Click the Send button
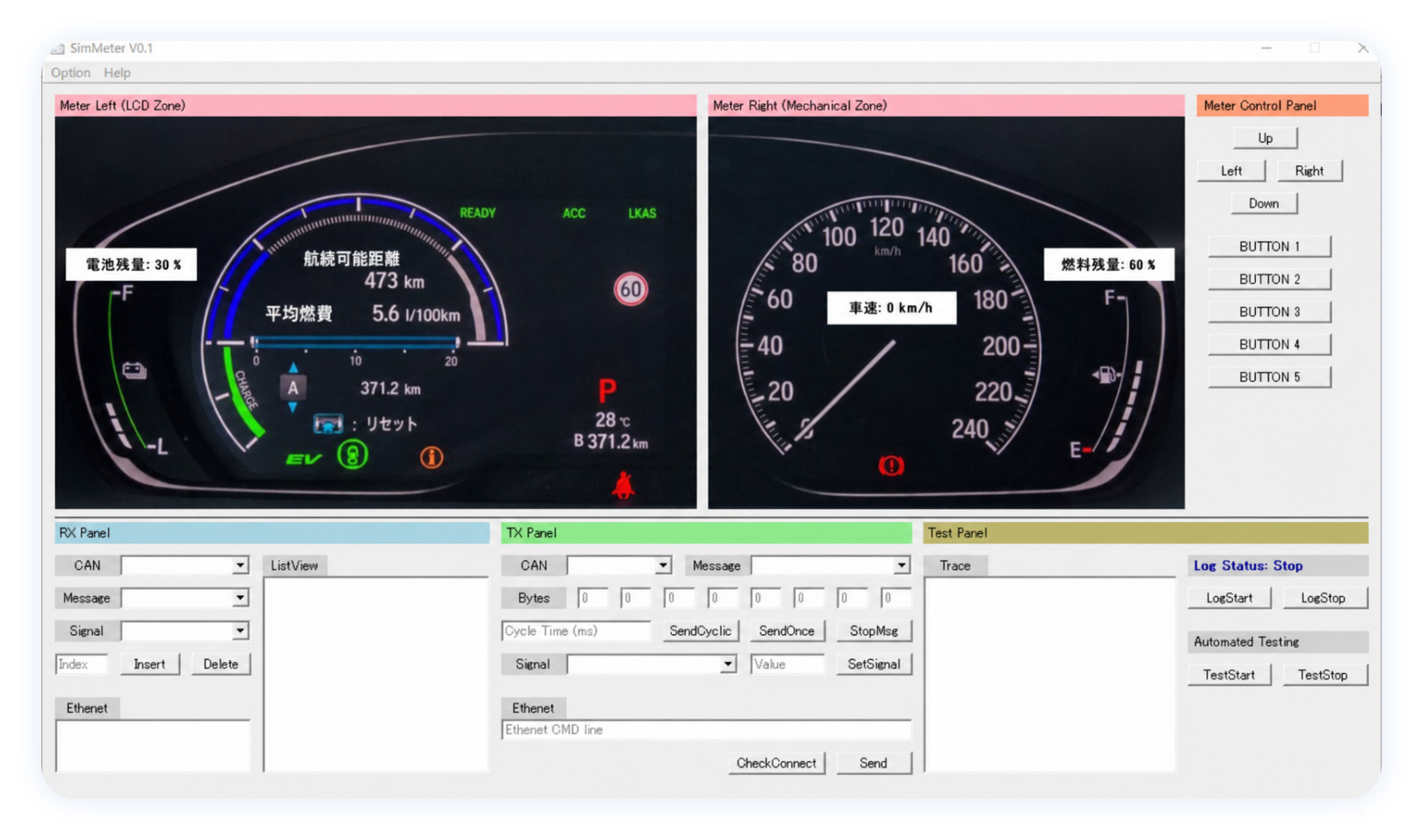1423x840 pixels. pos(874,763)
